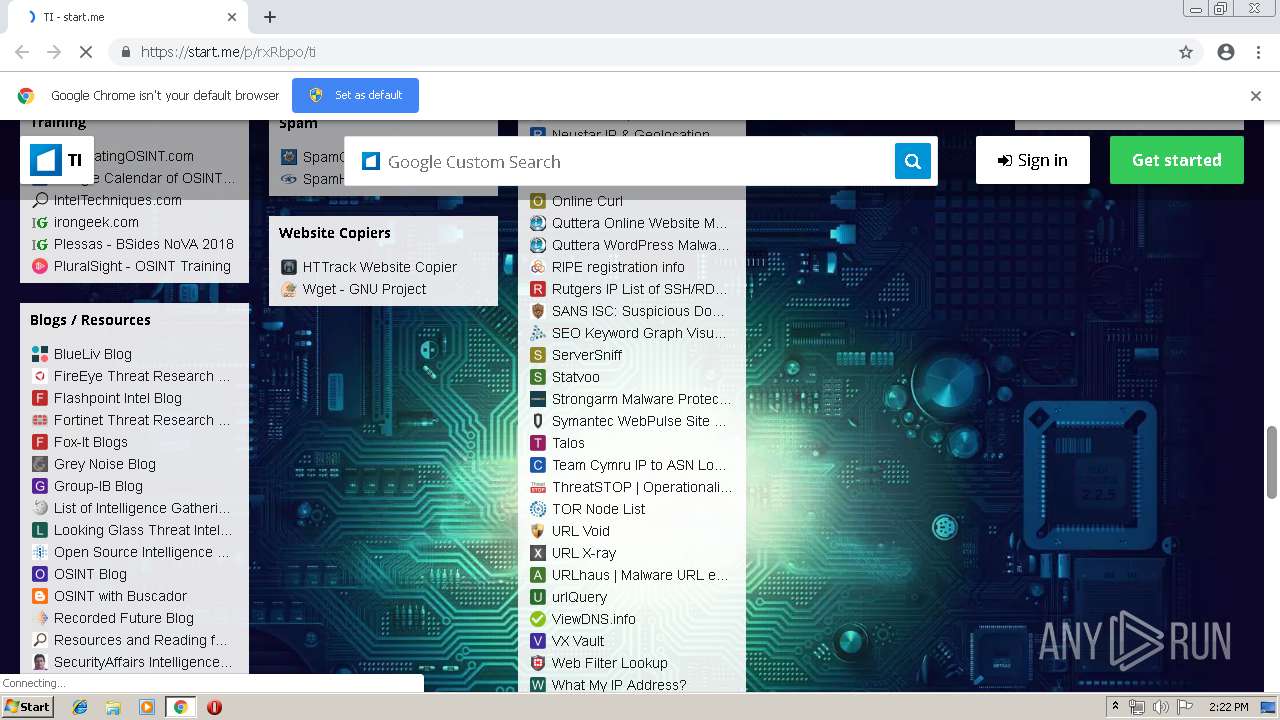1280x720 pixels.
Task: Click the Wget GNU Project icon
Action: click(x=289, y=289)
